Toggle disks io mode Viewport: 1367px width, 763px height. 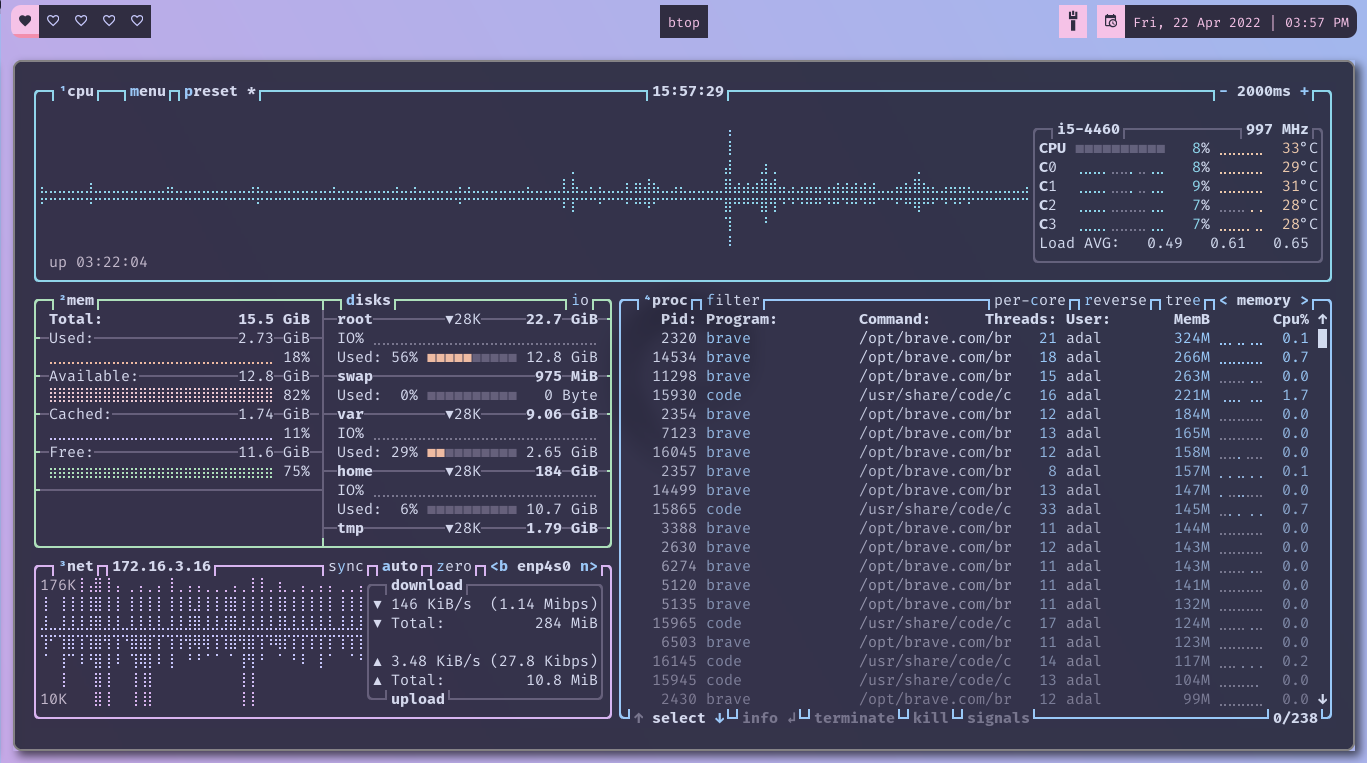(x=580, y=300)
